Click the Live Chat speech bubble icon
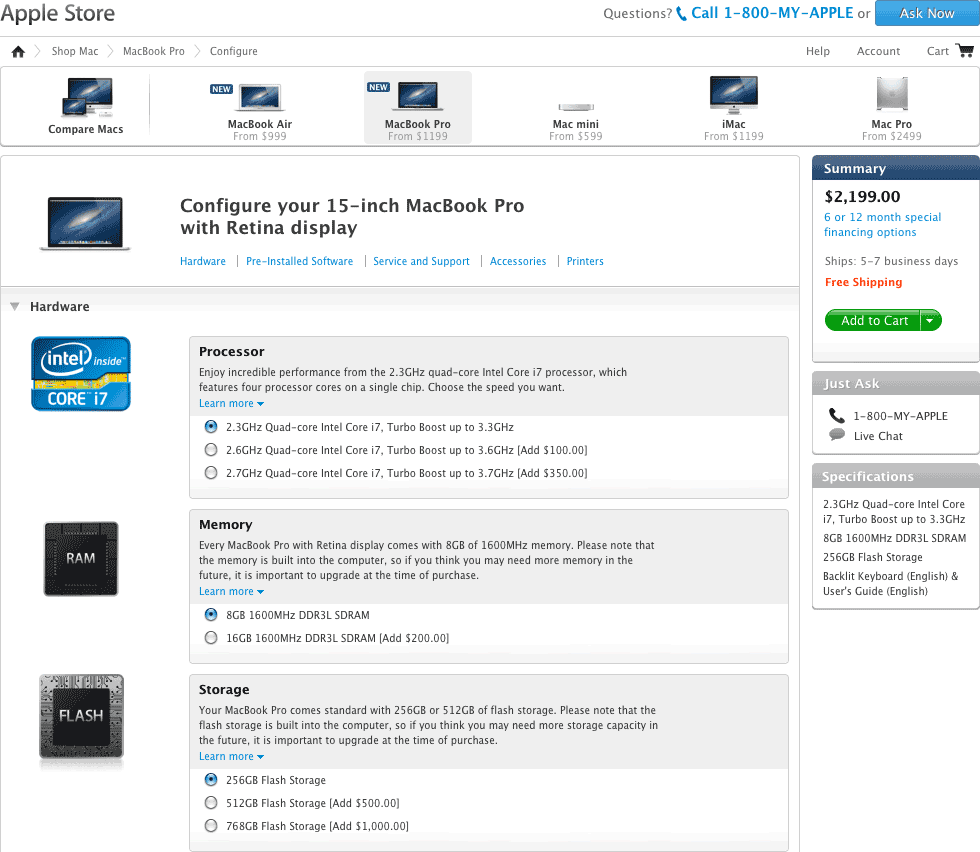Viewport: 980px width, 852px height. click(x=837, y=435)
